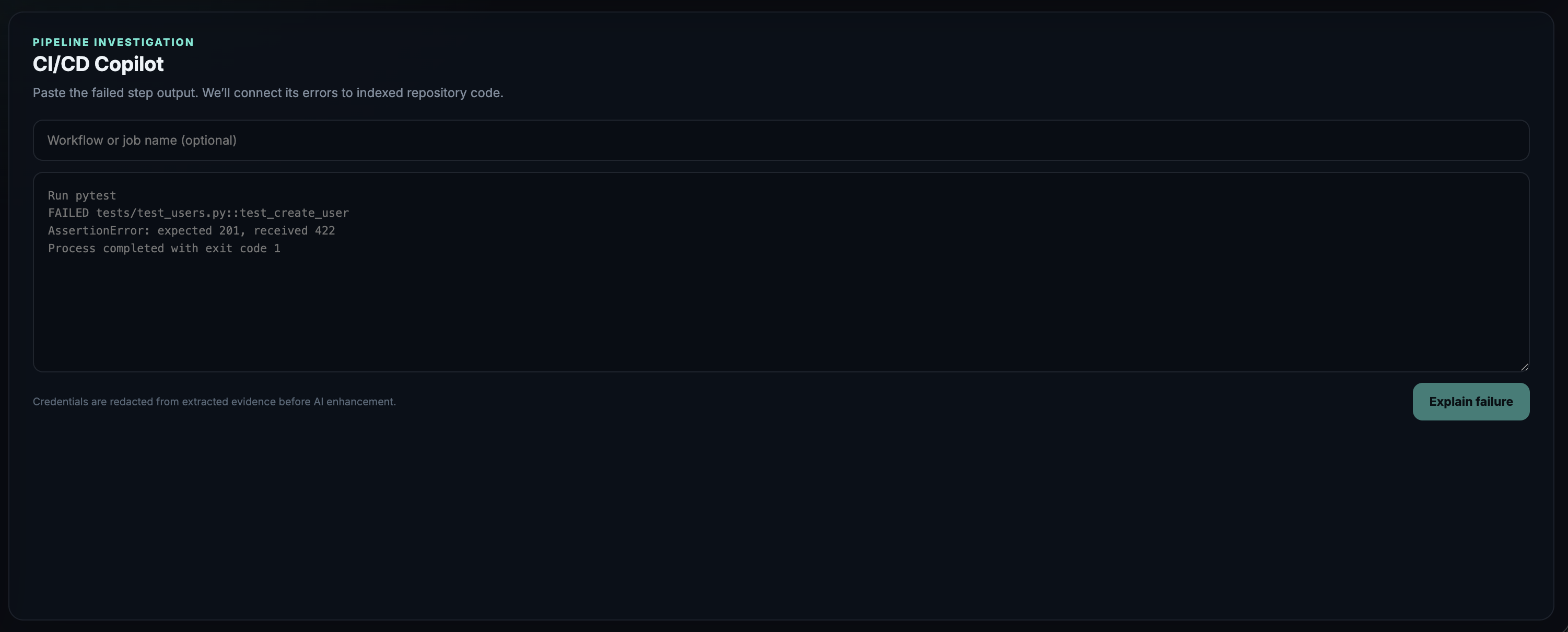Click the CI/CD Copilot heading
Image resolution: width=1568 pixels, height=632 pixels.
click(x=98, y=64)
